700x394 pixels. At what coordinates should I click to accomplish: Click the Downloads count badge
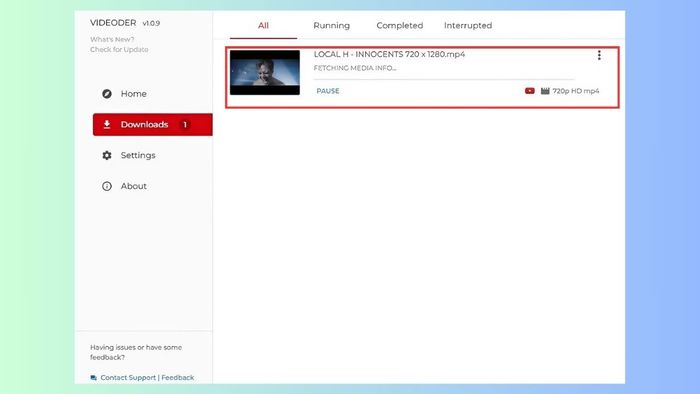tap(185, 124)
